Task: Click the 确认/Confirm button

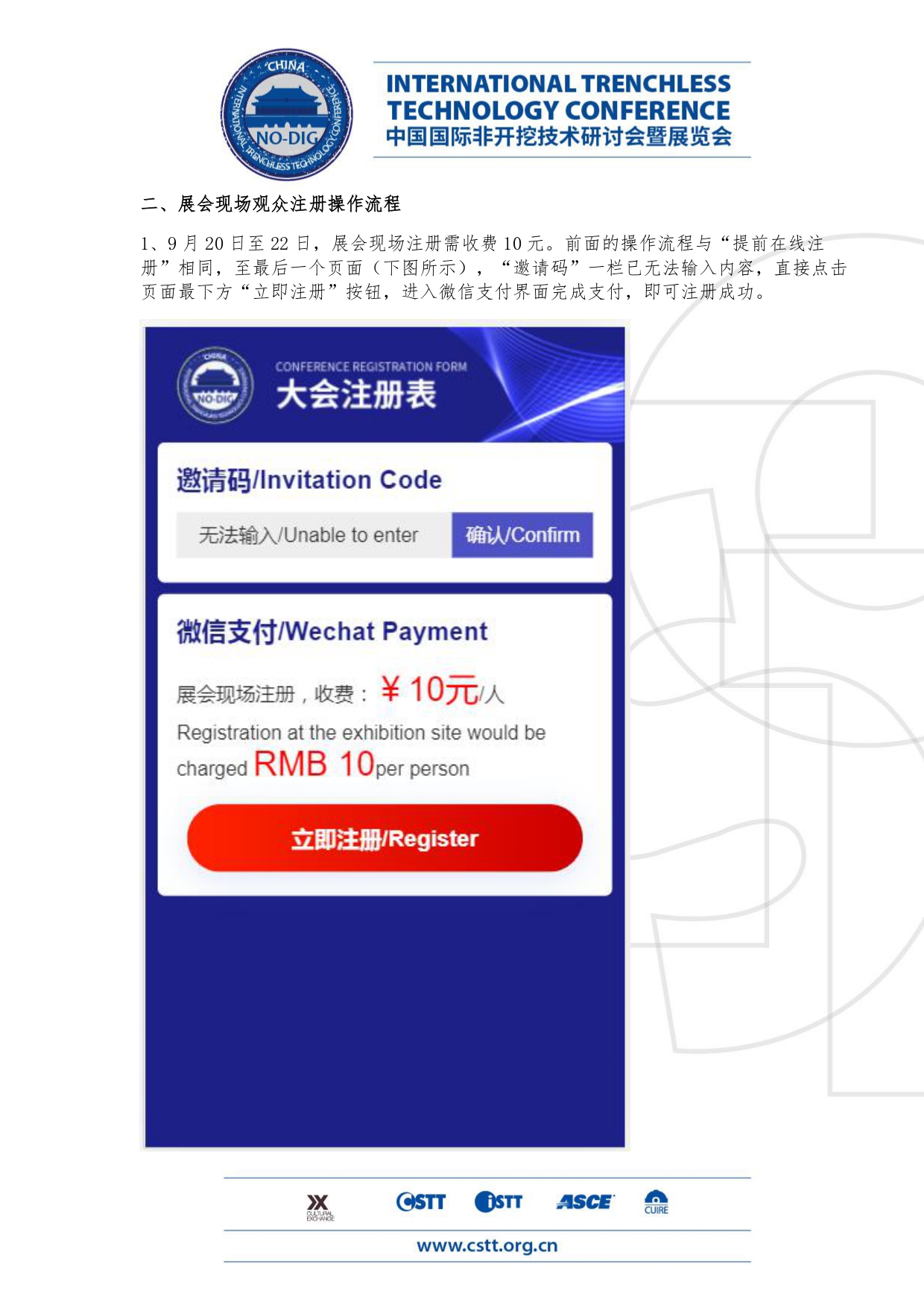Action: coord(522,534)
